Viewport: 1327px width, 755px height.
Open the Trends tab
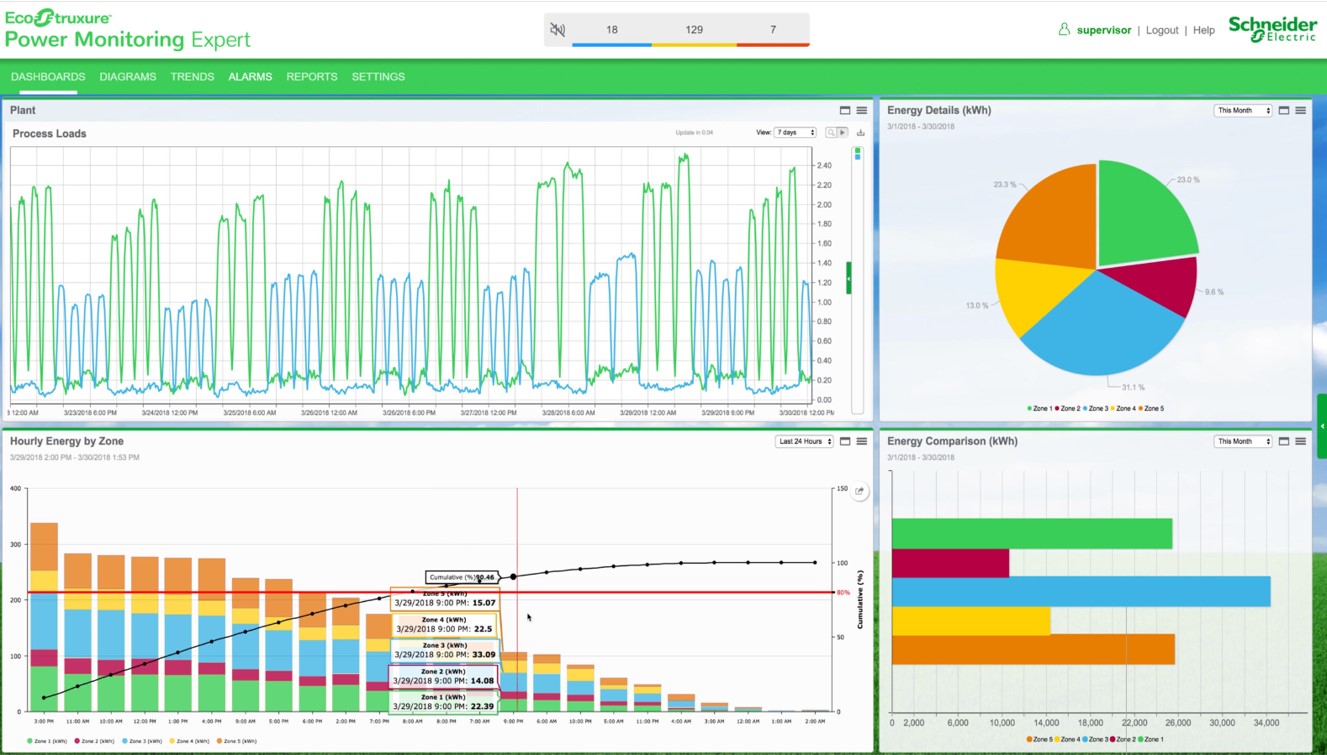click(x=192, y=77)
